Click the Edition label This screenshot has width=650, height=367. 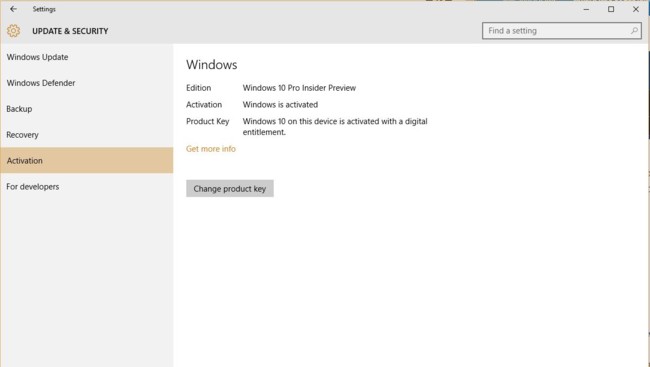(199, 88)
